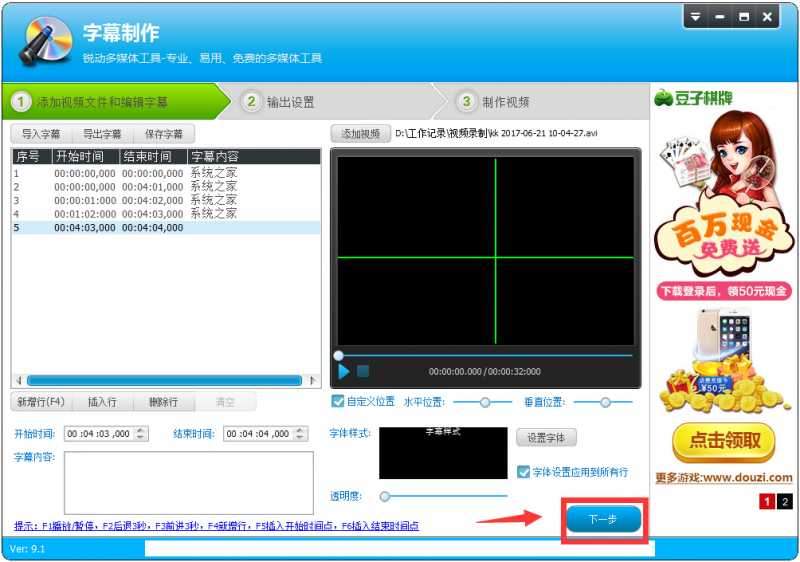Screen dimensions: 800x562
Task: Click the 结束时间 spinner arrows
Action: click(300, 433)
